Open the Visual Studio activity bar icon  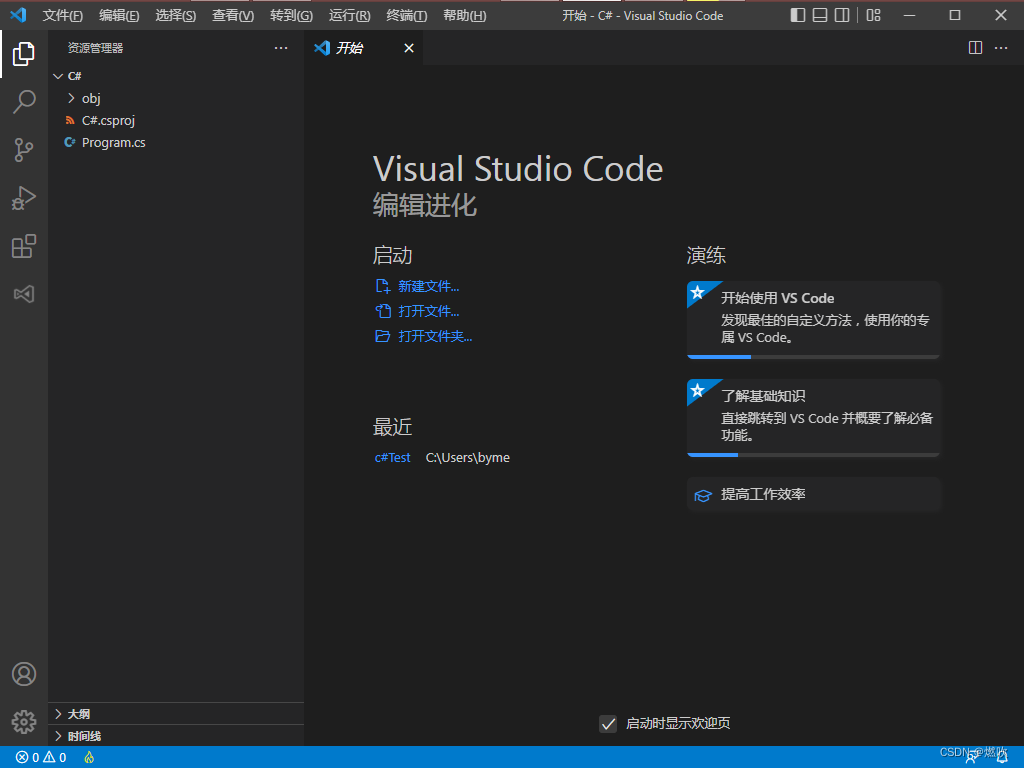pos(24,294)
